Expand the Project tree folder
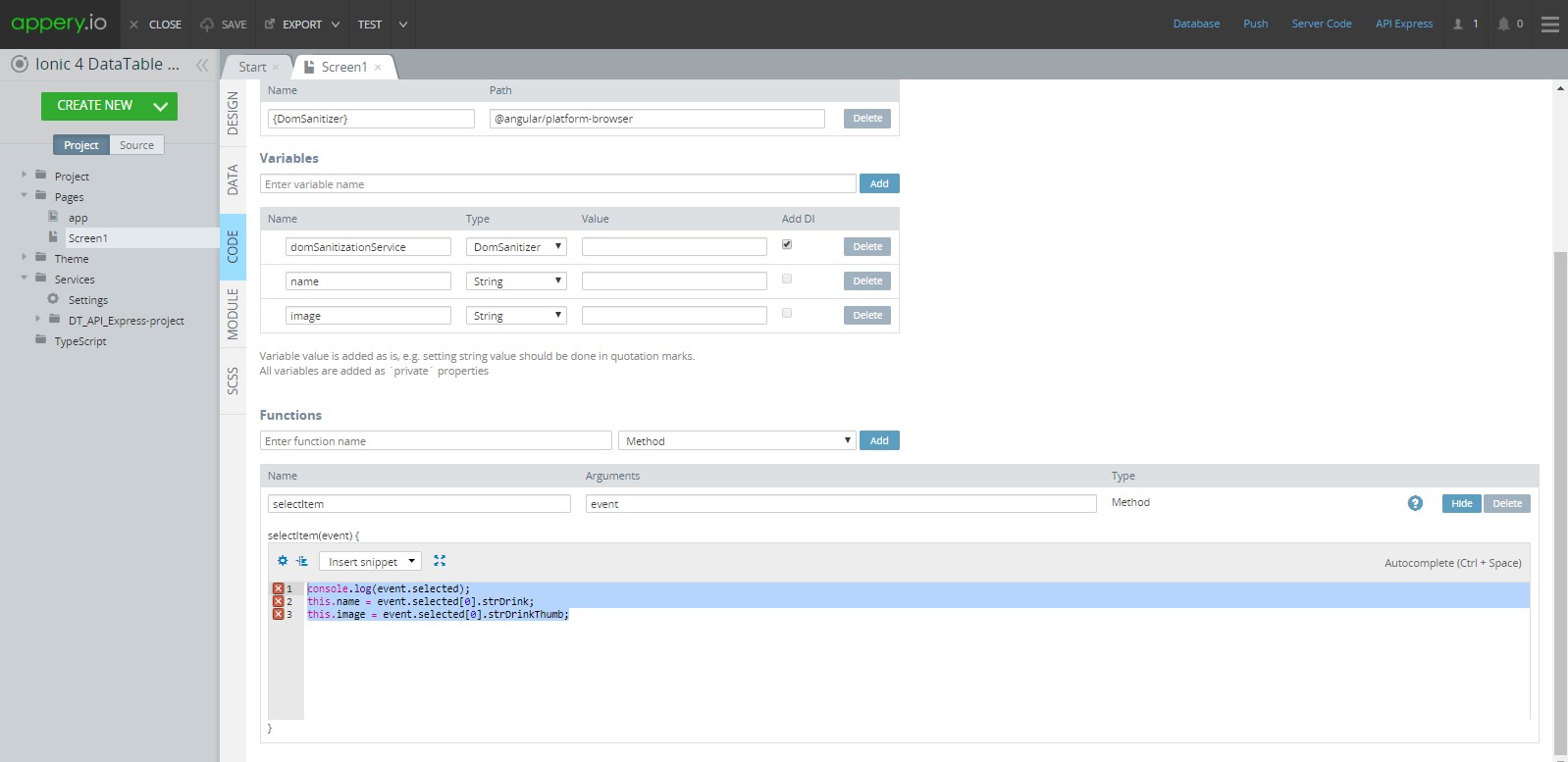 coord(24,175)
